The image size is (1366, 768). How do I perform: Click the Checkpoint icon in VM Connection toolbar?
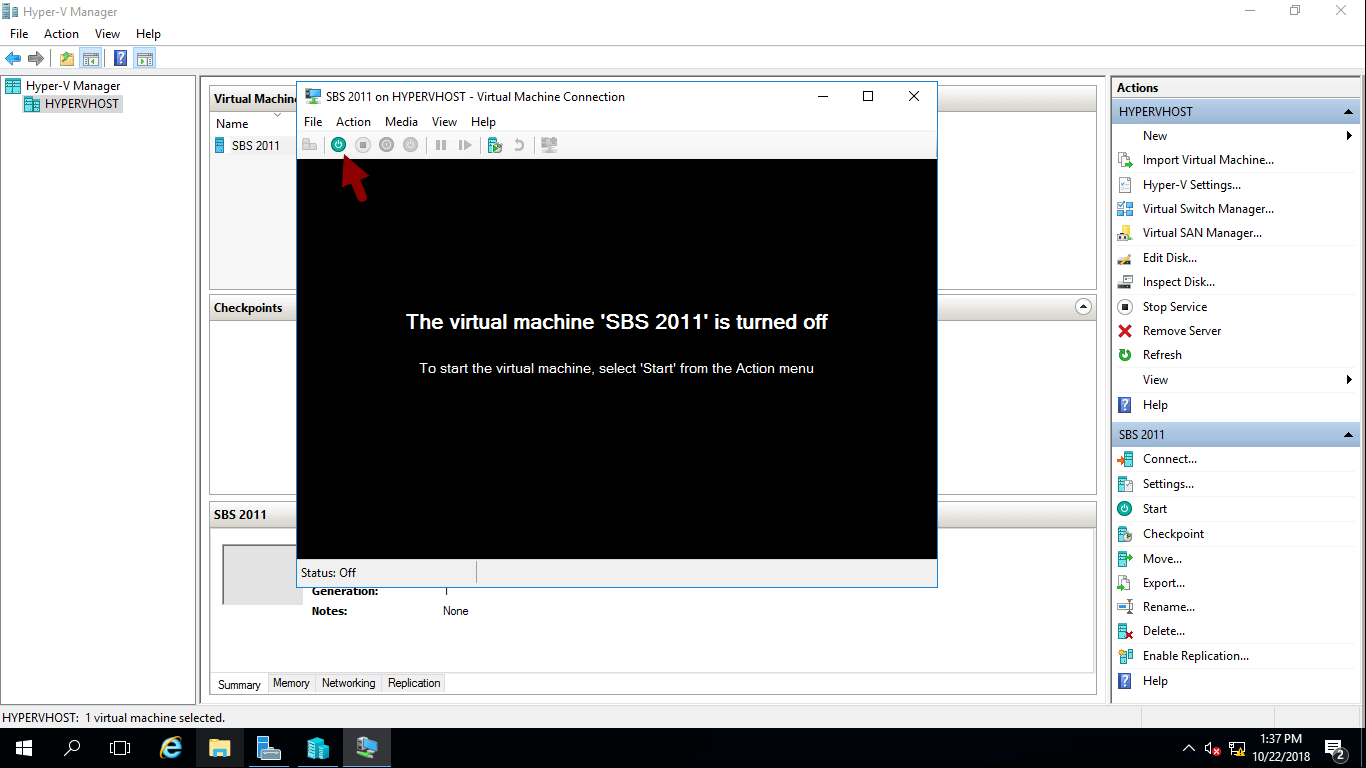[494, 145]
